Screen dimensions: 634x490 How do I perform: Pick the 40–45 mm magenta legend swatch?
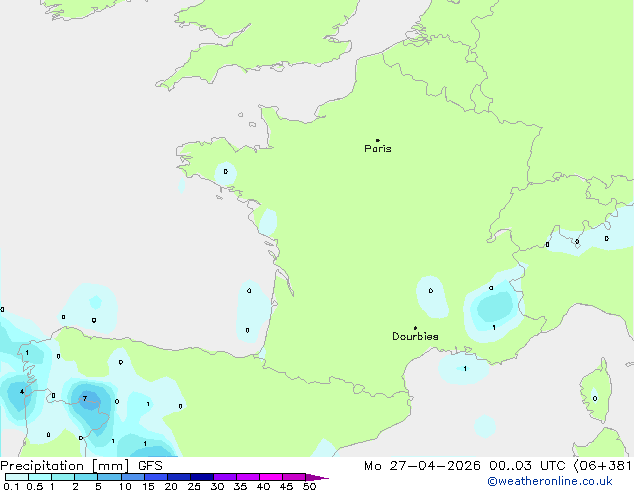click(x=271, y=477)
